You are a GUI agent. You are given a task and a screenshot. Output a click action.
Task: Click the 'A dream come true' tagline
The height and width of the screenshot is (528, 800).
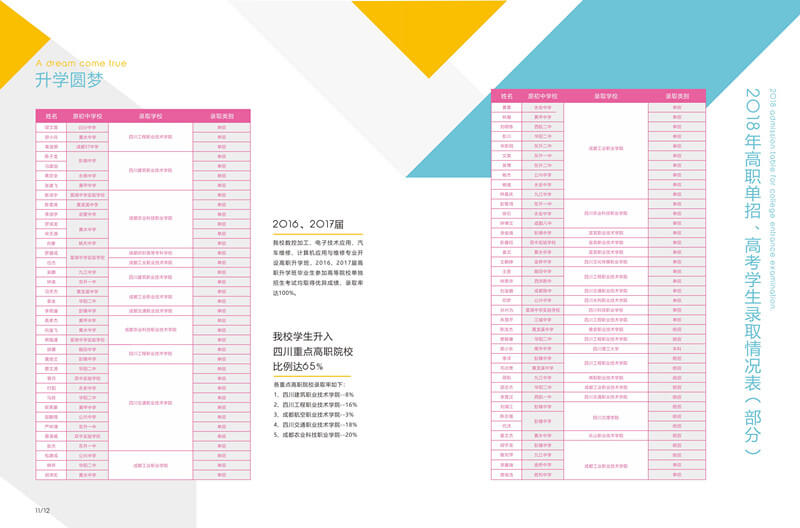81,63
